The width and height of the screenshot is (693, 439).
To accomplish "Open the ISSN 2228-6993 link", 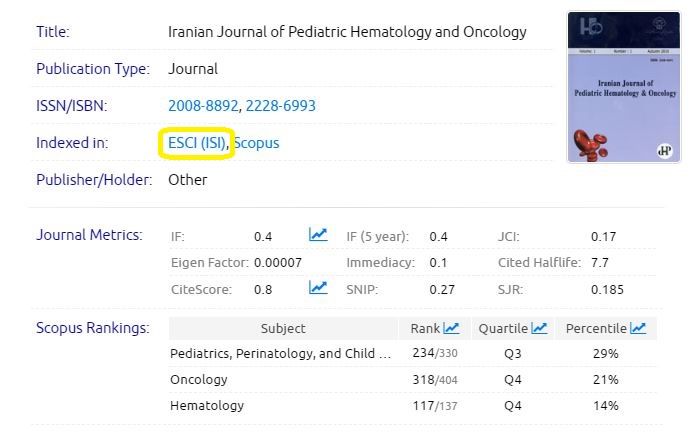I will 262,106.
